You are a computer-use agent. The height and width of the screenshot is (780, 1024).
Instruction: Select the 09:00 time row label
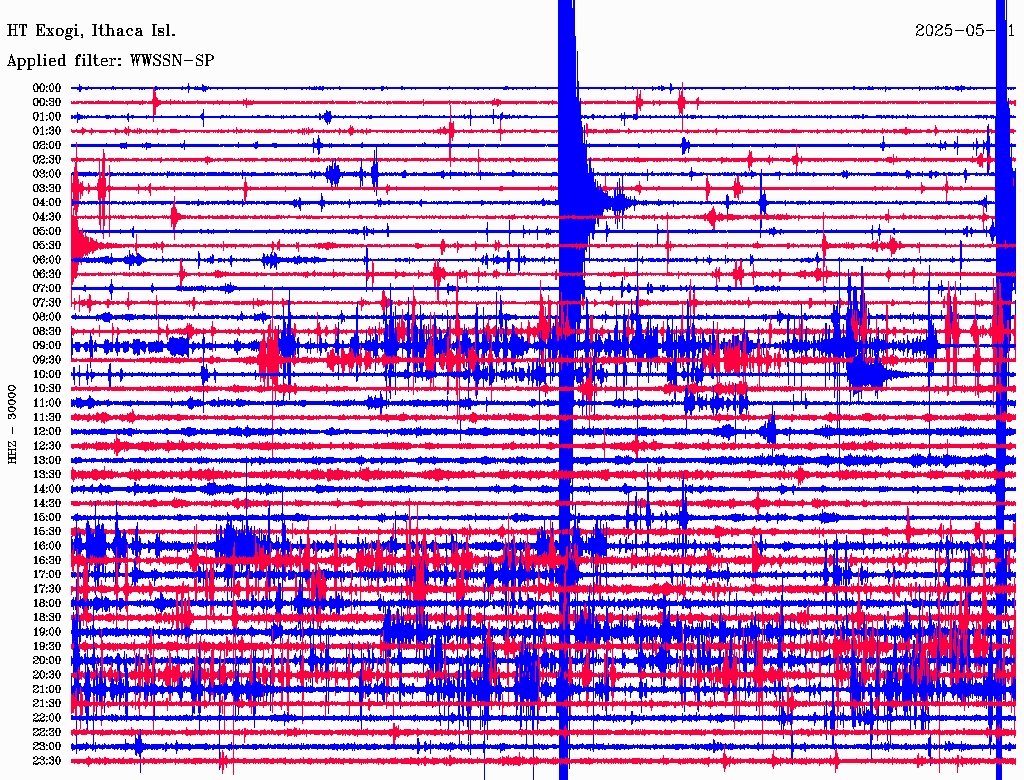(47, 346)
